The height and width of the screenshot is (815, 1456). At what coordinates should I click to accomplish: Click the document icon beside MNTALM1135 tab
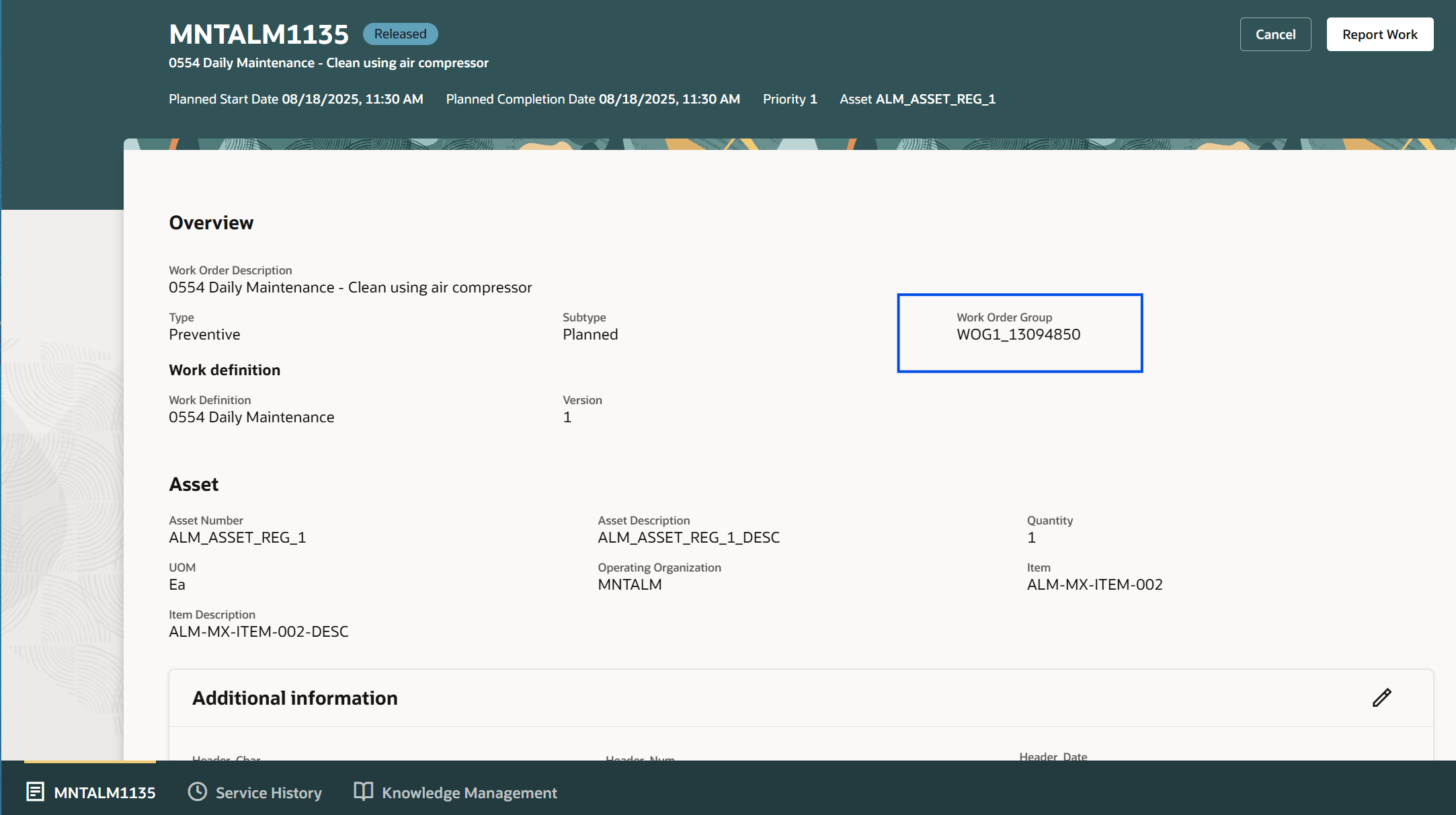[35, 792]
